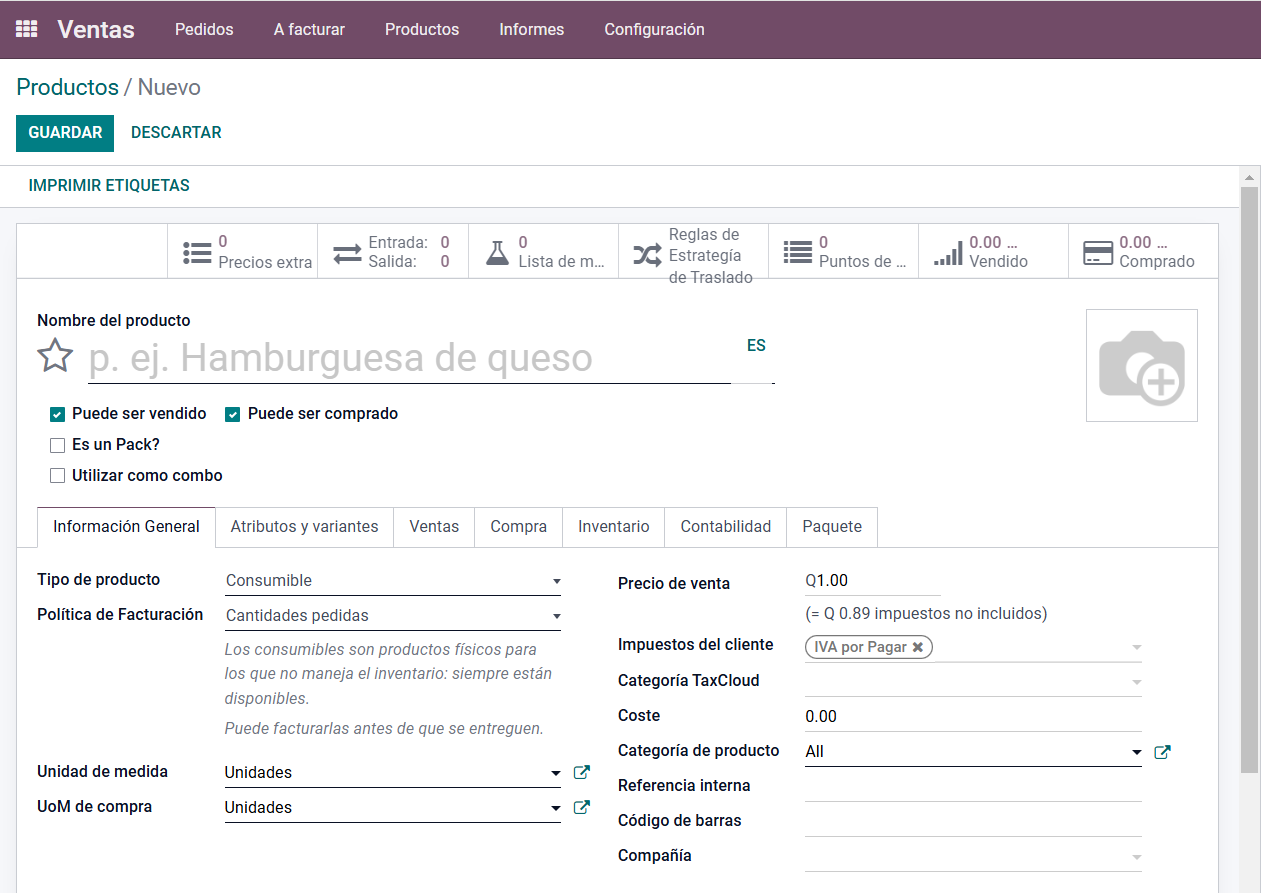Screen dimensions: 1261x893
Task: Open the apps grid menu icon
Action: (x=27, y=29)
